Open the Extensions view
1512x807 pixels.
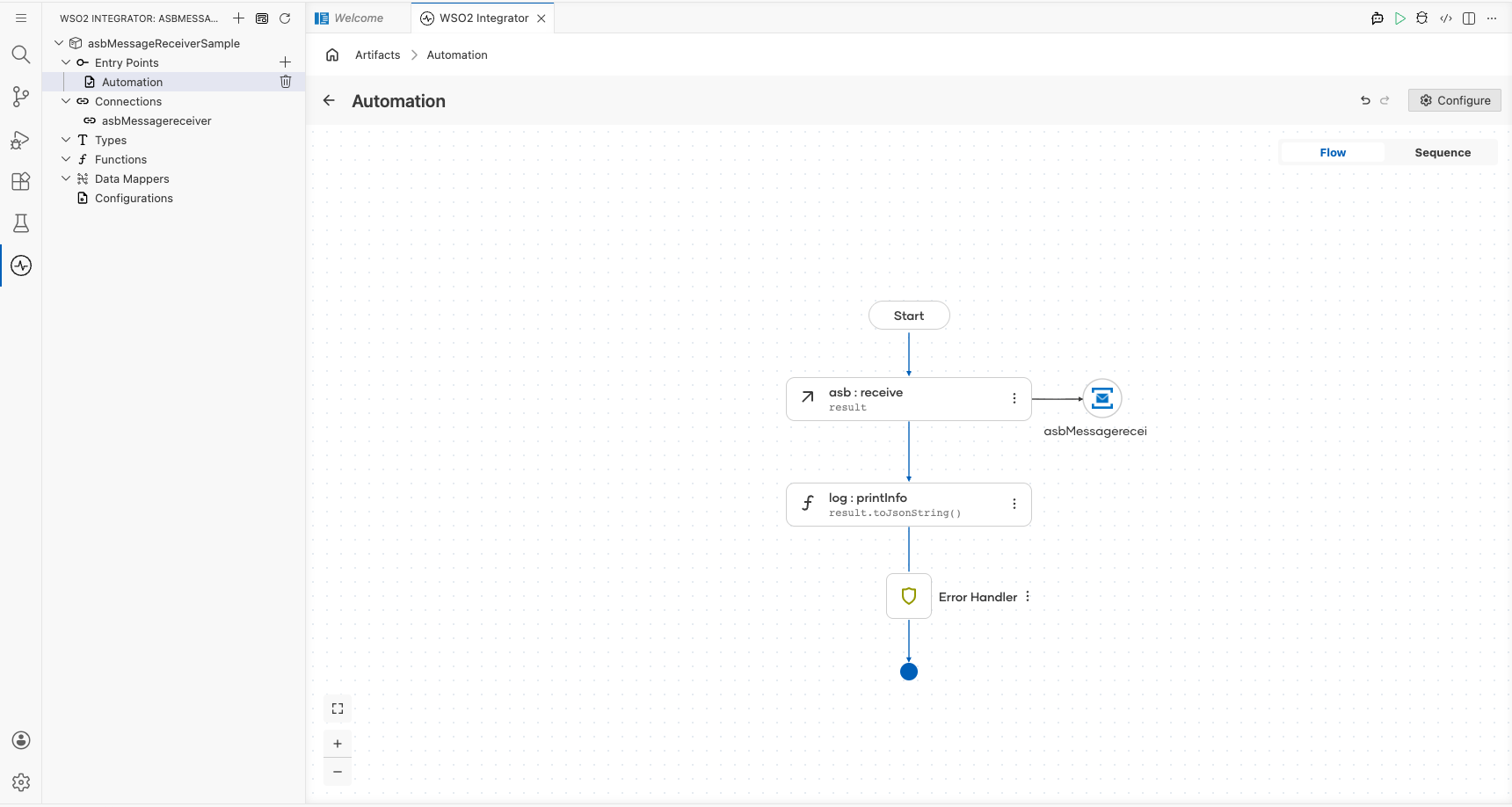(x=21, y=181)
